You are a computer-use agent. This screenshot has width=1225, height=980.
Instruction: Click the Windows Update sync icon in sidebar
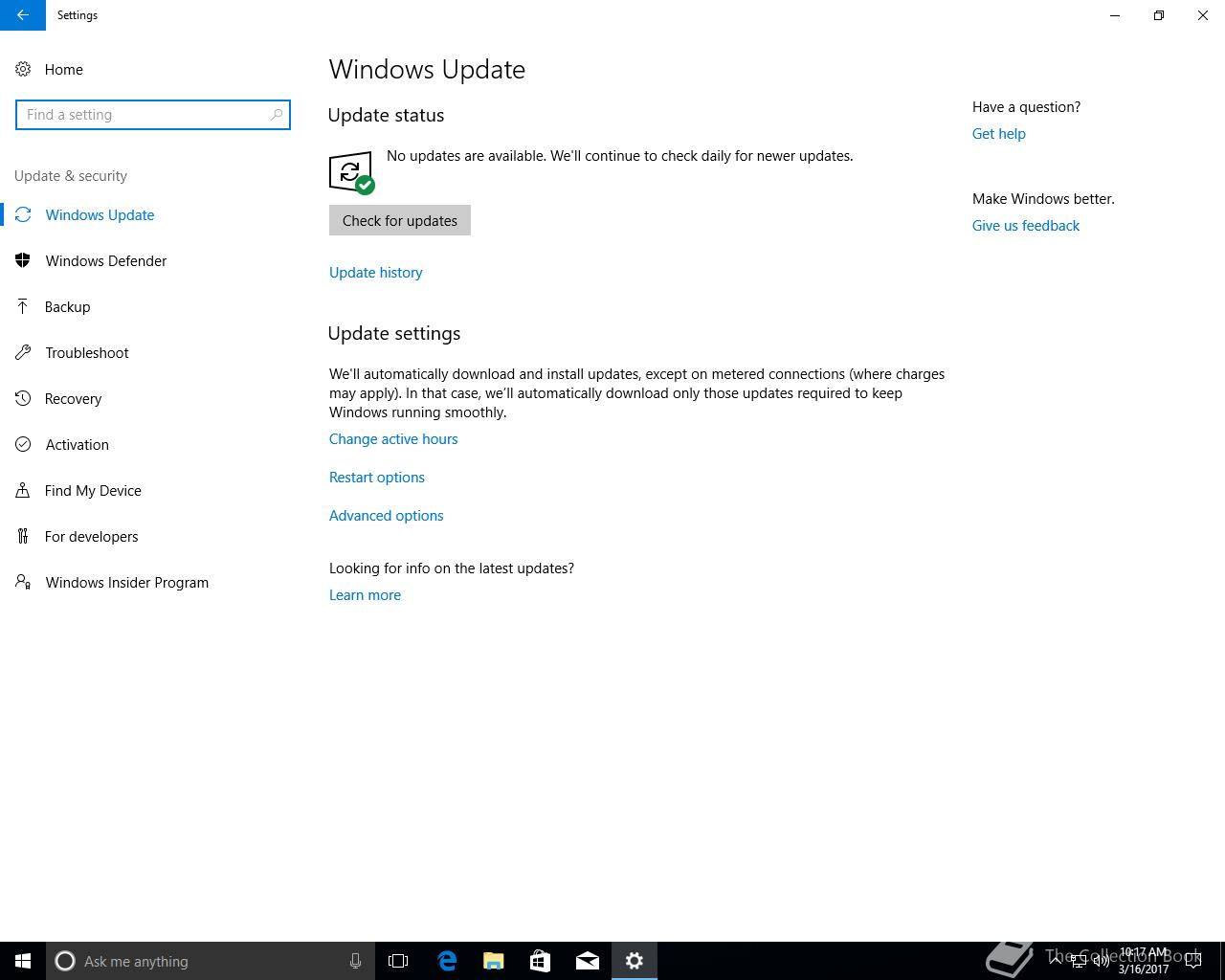(23, 214)
